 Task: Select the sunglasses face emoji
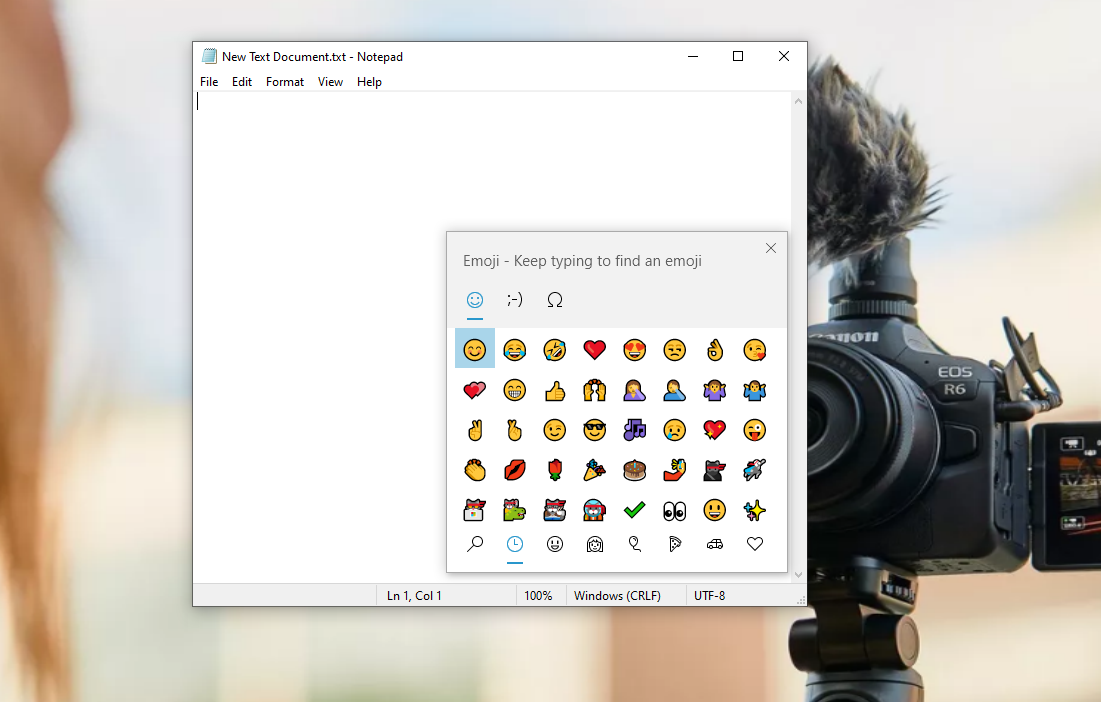(595, 430)
